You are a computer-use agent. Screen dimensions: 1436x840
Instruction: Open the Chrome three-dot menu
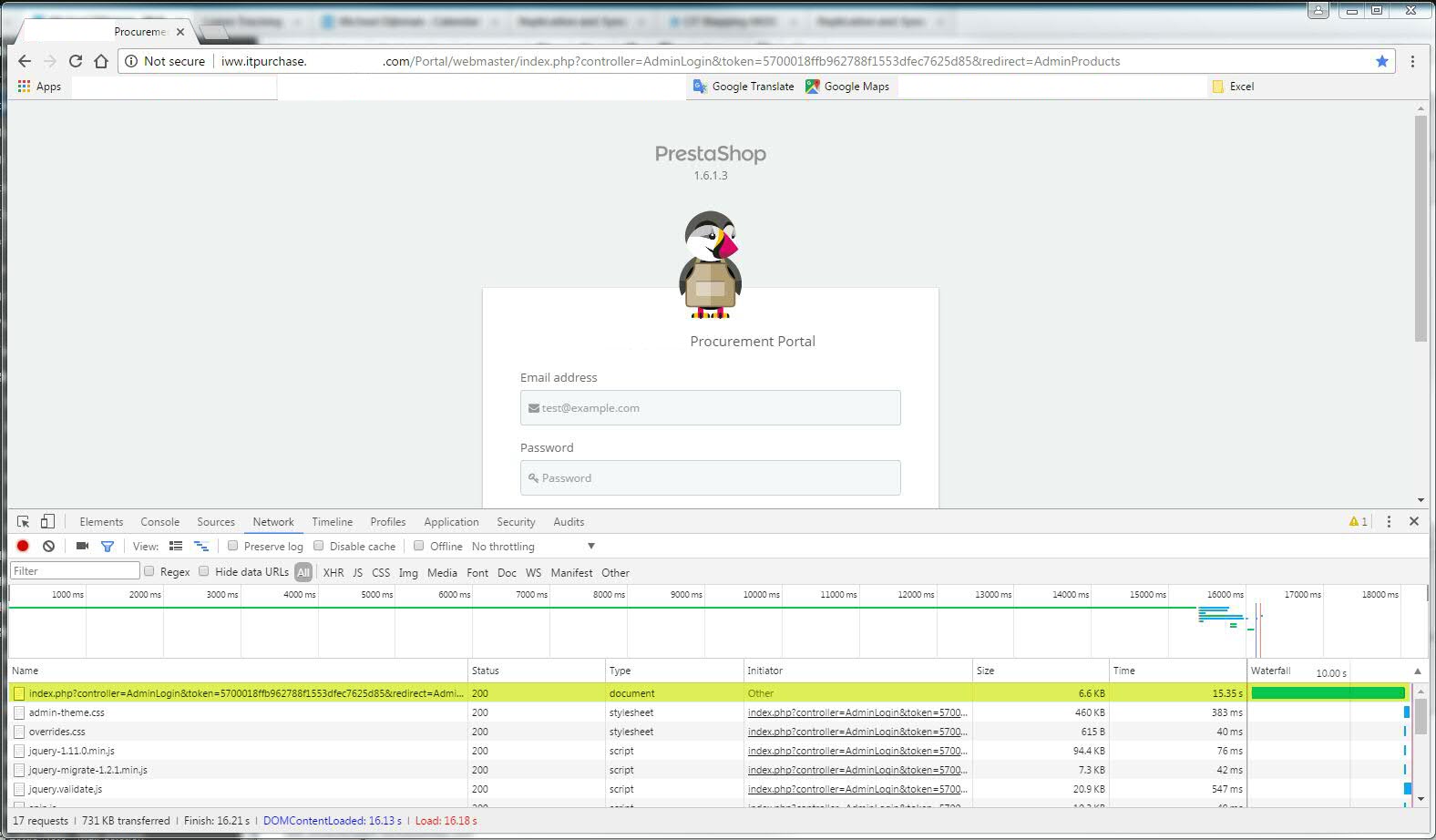[1412, 61]
